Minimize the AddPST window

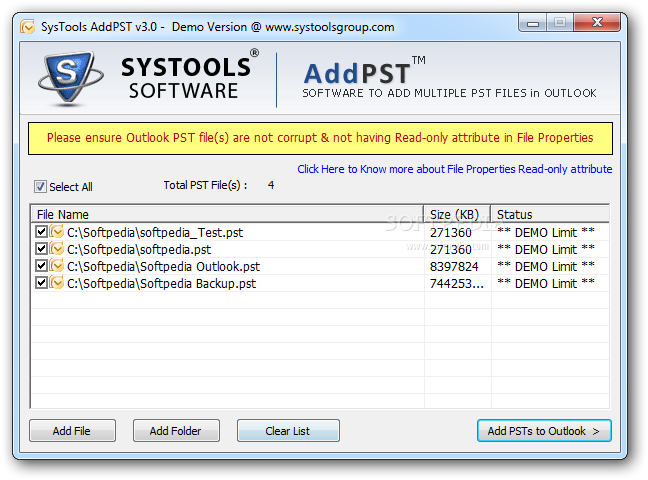[x=533, y=23]
